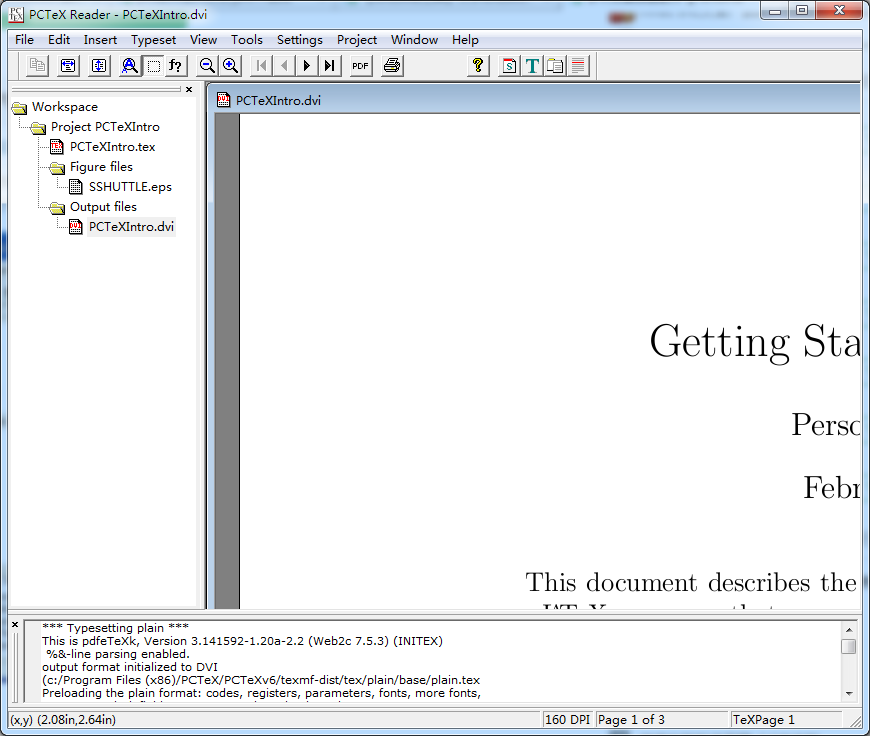The height and width of the screenshot is (736, 870).
Task: Open the Project menu
Action: point(357,40)
